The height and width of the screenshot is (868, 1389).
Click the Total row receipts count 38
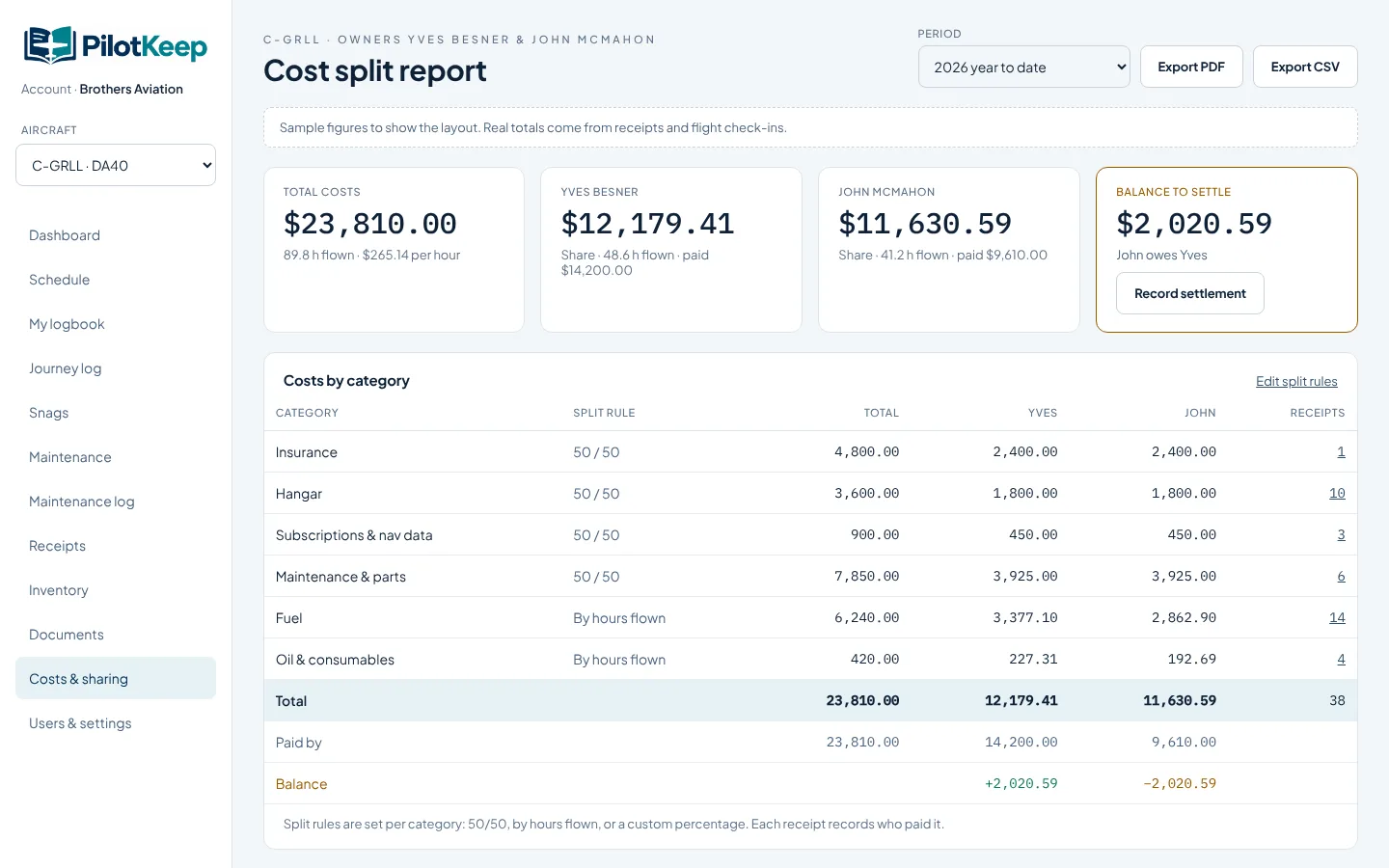click(1337, 700)
